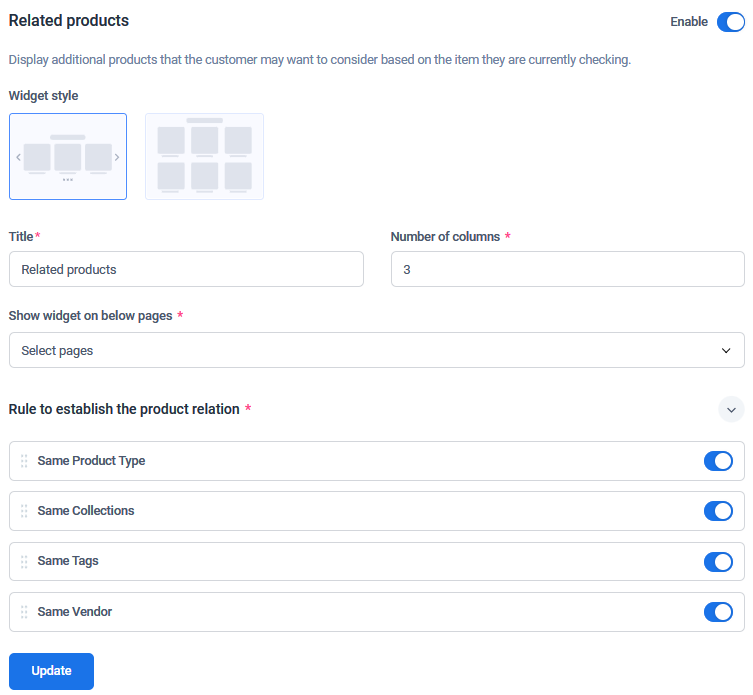Click the Same Tags rule label
Viewport: 753px width, 695px height.
coord(68,561)
